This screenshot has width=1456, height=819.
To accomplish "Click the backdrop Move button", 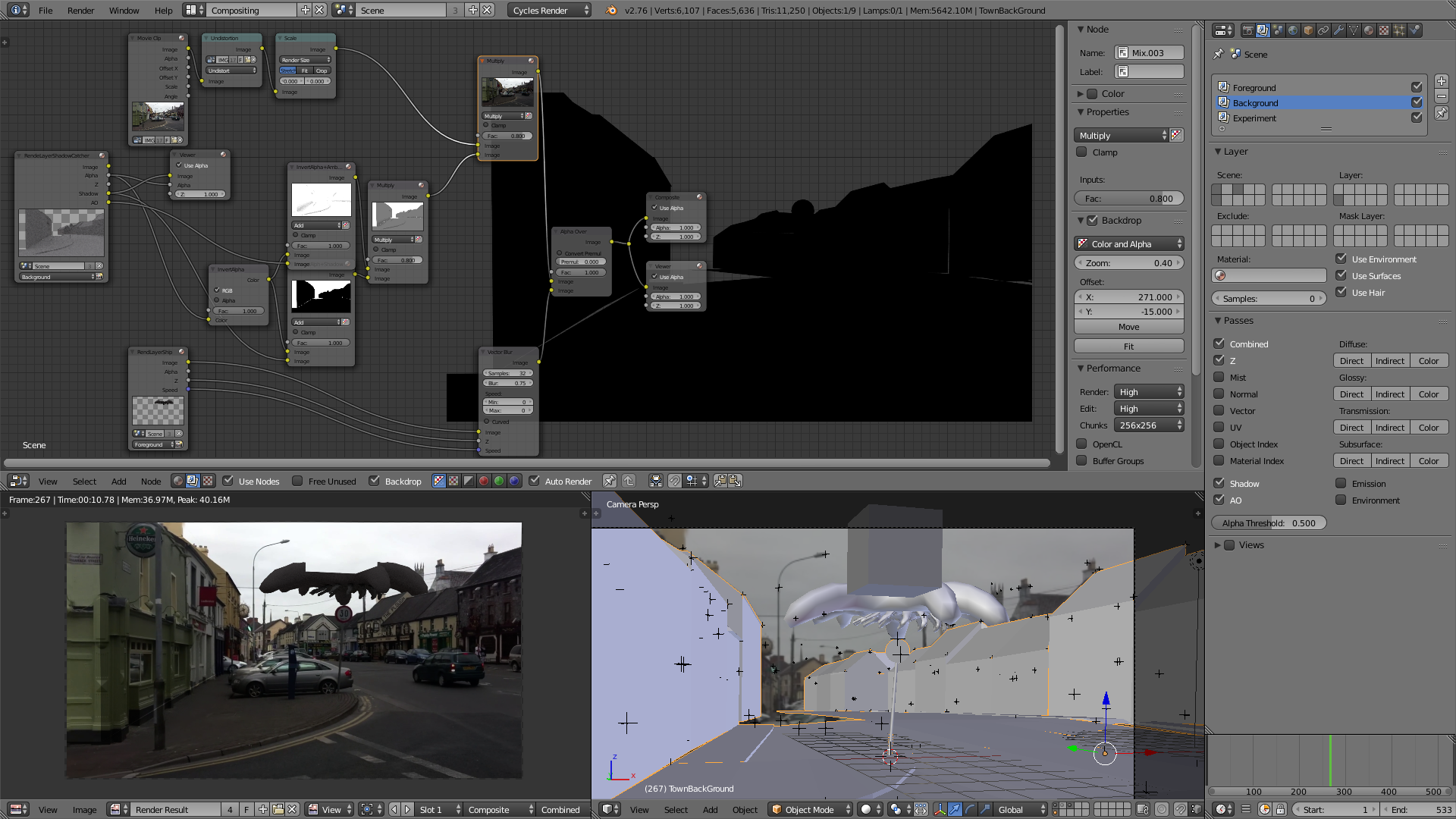I will [x=1128, y=327].
